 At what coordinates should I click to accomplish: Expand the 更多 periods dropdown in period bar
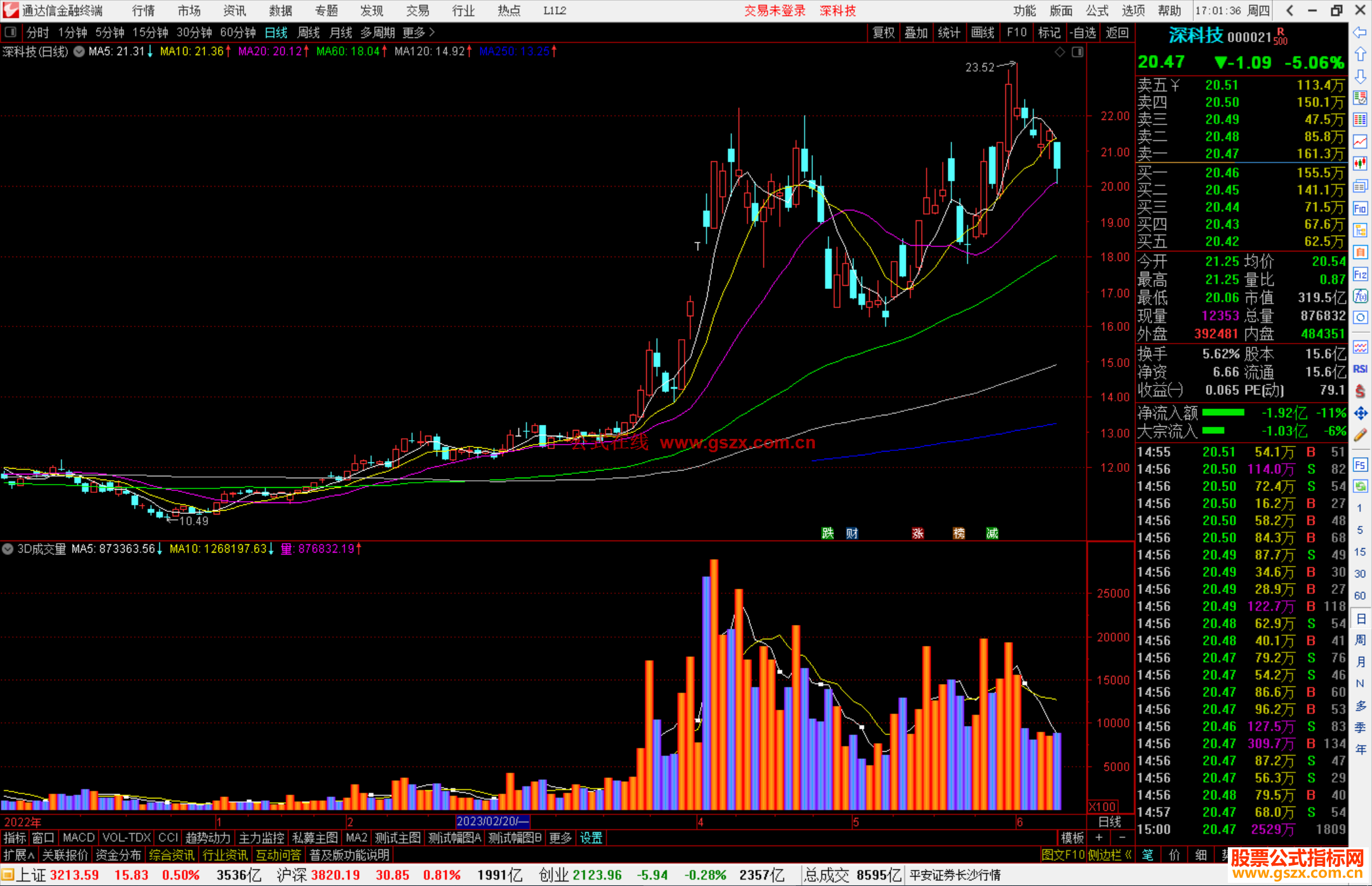419,32
